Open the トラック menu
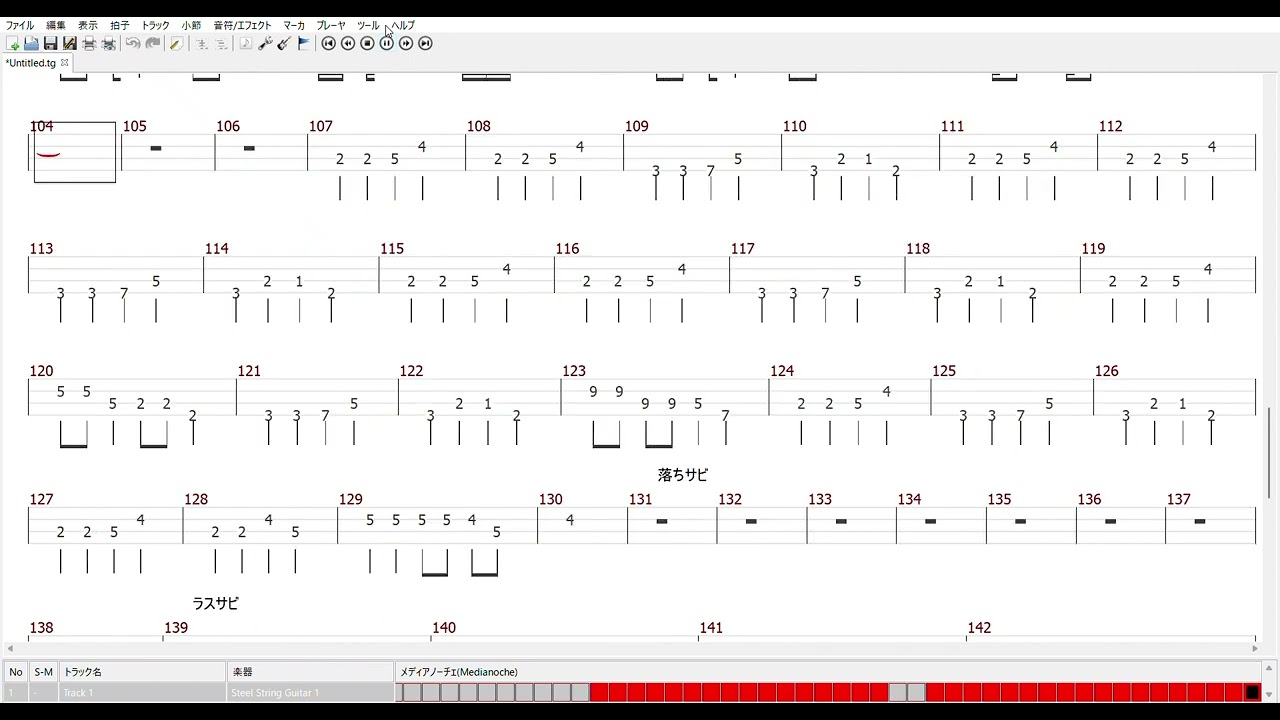Image resolution: width=1280 pixels, height=720 pixels. 155,25
